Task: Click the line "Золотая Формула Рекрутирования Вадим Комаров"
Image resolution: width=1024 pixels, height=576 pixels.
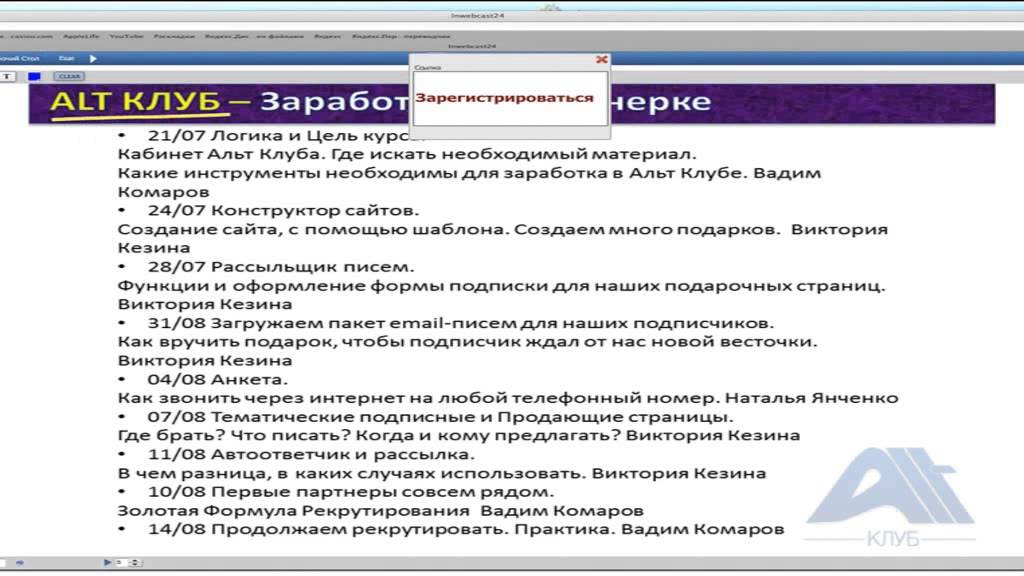Action: tap(381, 511)
